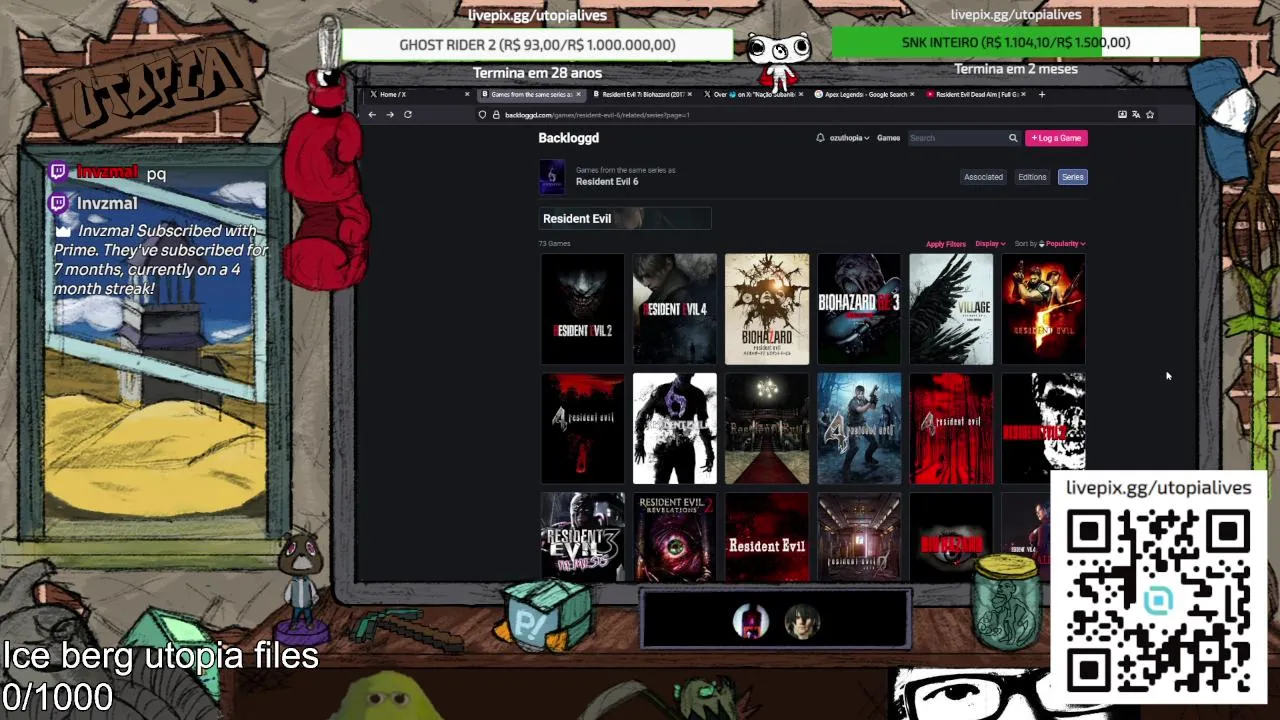Open the Editions games view
The image size is (1280, 720).
click(1032, 177)
